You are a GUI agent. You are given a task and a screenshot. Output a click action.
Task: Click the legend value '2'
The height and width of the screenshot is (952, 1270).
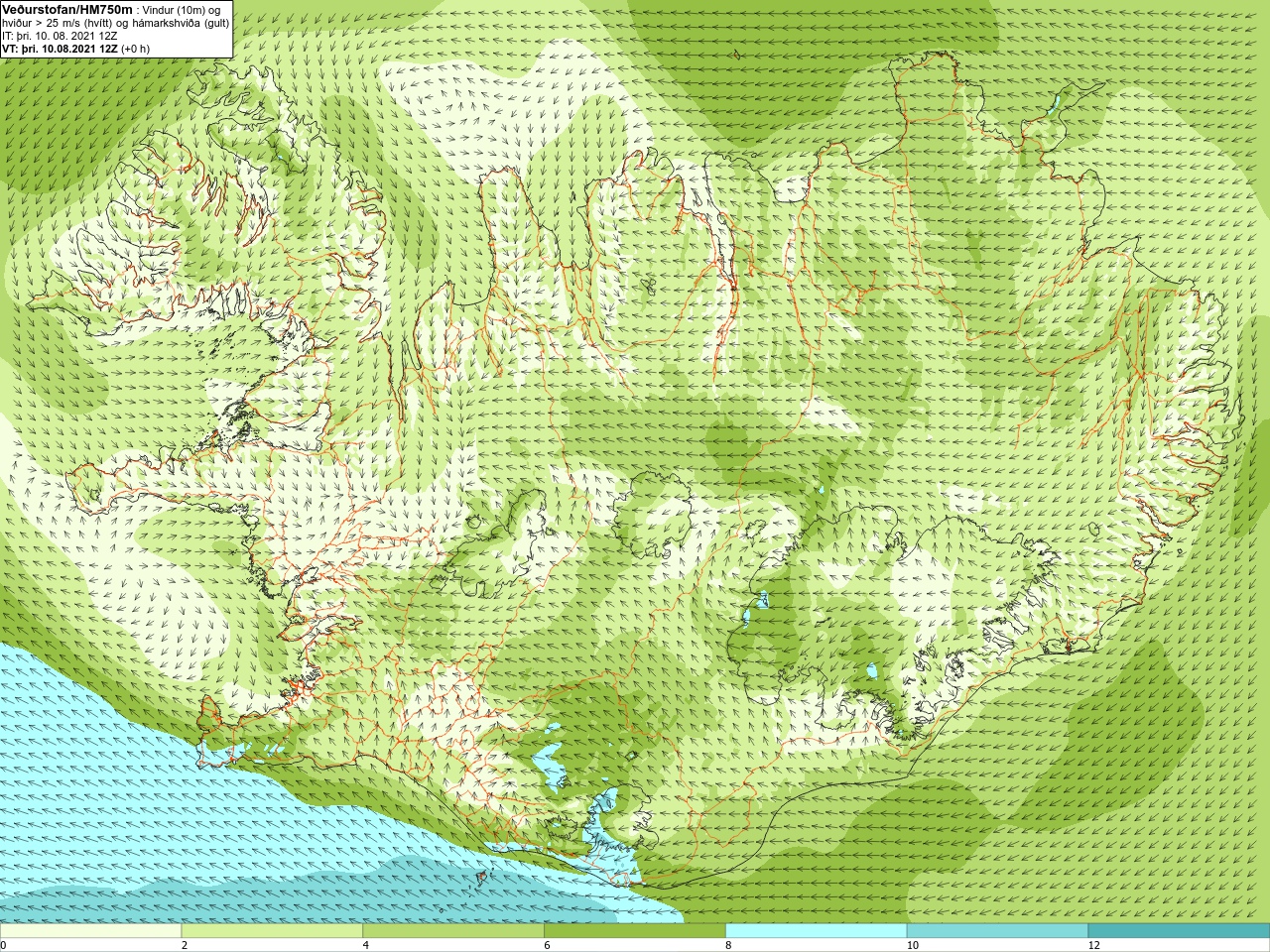[x=185, y=945]
